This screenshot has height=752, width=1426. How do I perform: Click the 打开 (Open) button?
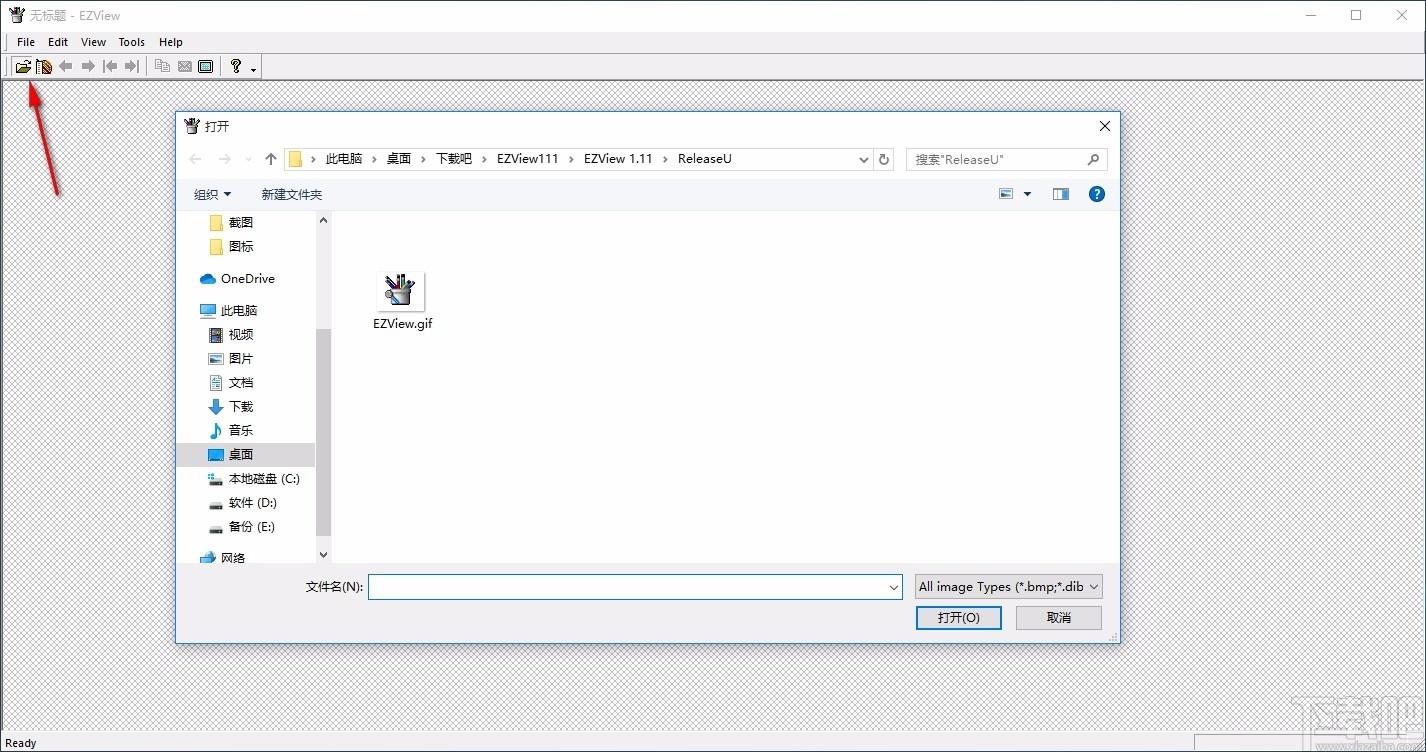pos(958,617)
